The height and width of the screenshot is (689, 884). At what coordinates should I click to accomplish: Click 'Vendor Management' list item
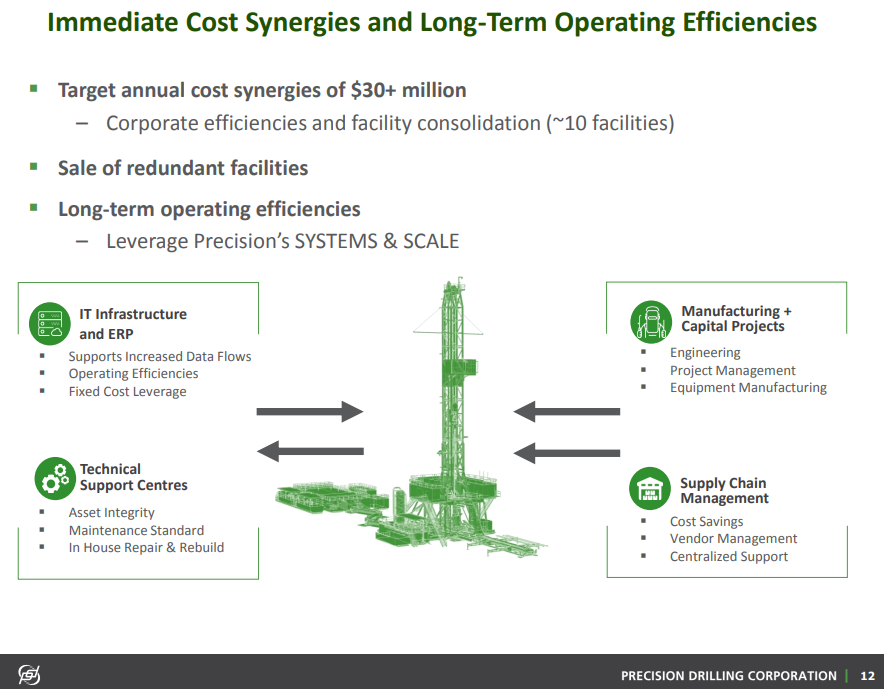[x=733, y=538]
